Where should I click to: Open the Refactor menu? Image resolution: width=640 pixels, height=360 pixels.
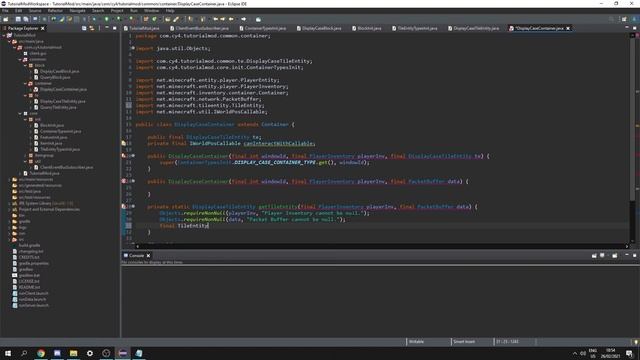coord(55,11)
